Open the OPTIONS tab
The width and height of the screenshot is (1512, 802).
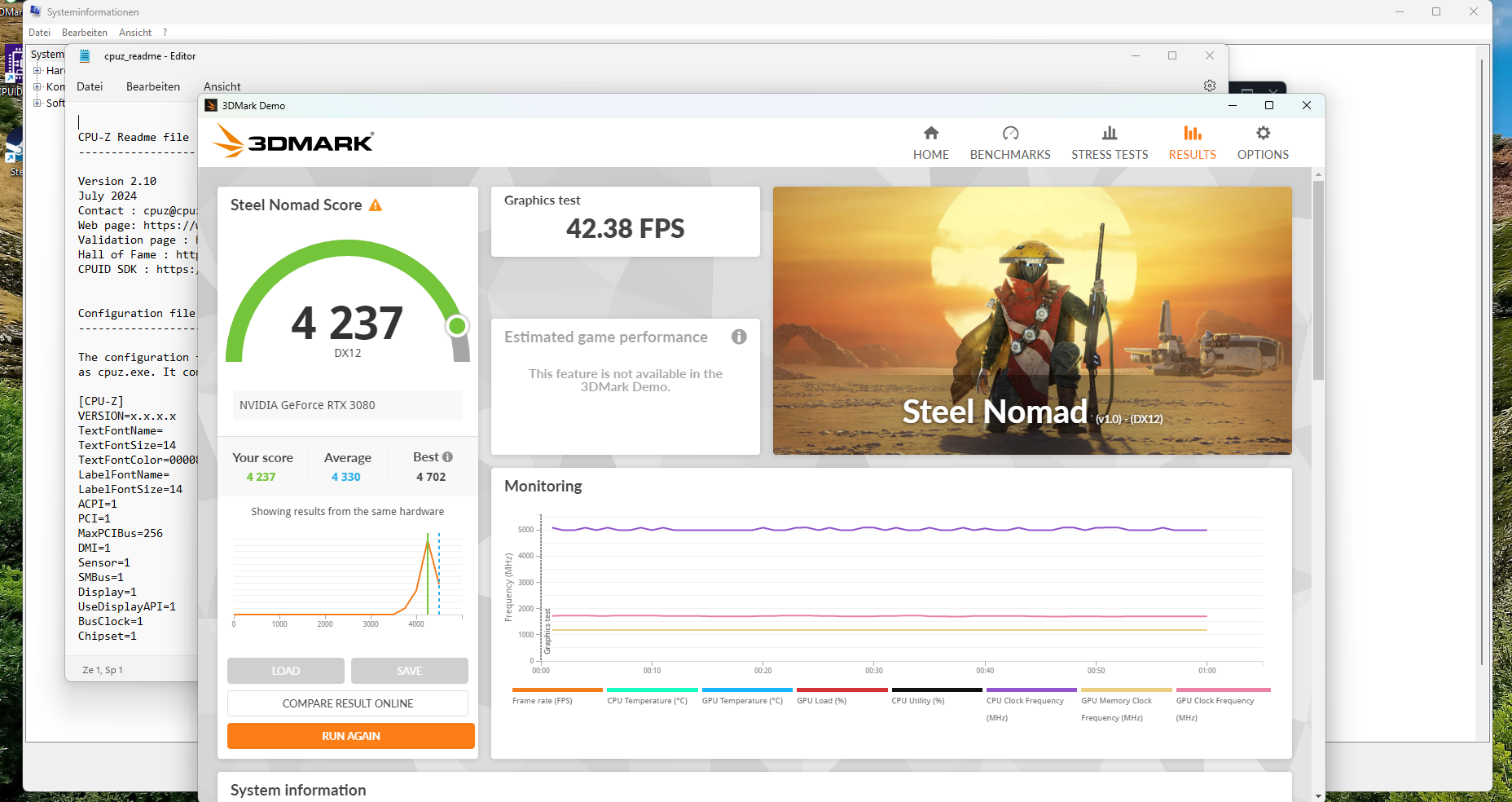[1263, 143]
